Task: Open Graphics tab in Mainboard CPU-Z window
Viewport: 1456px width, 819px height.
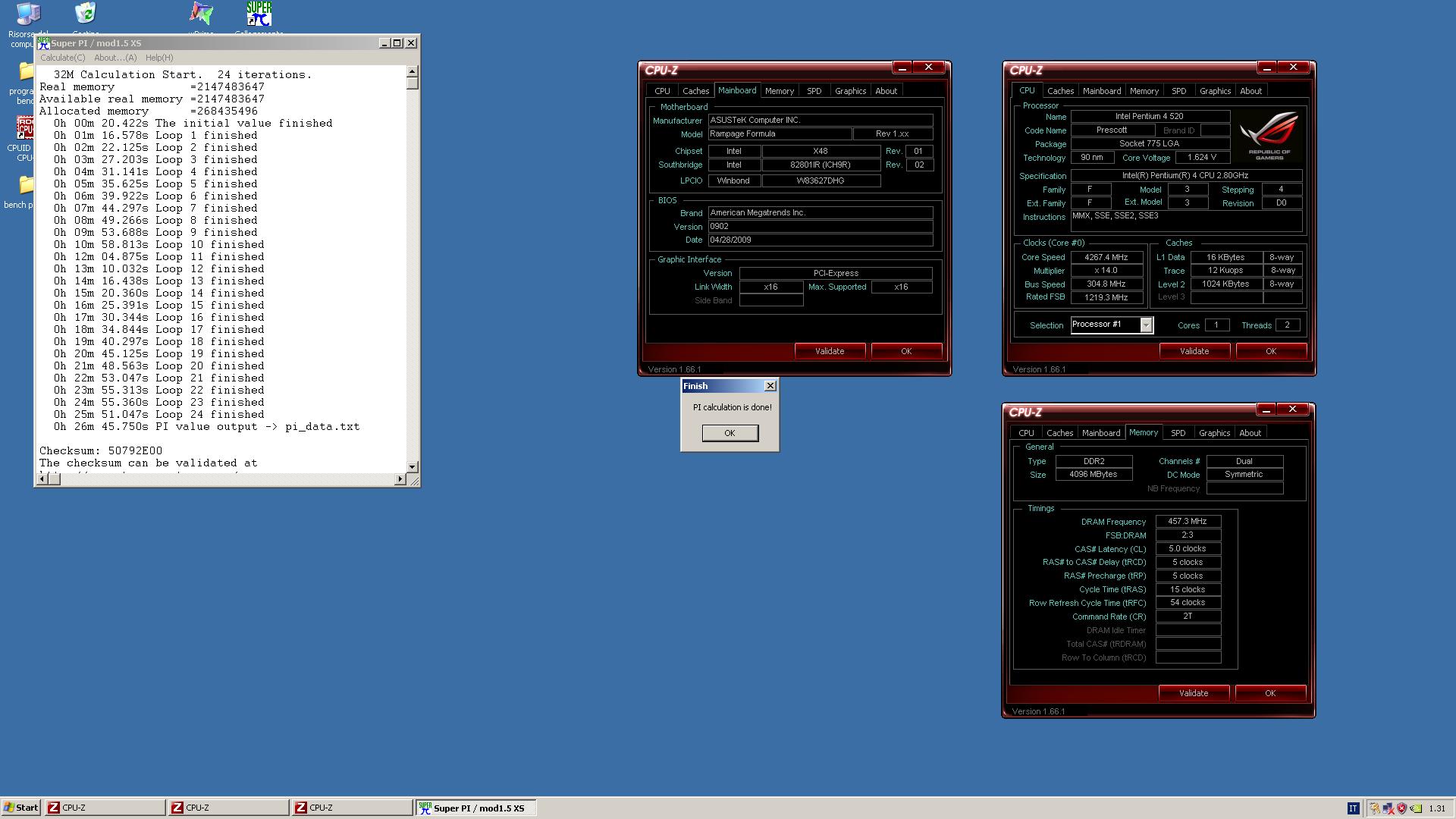Action: 850,91
